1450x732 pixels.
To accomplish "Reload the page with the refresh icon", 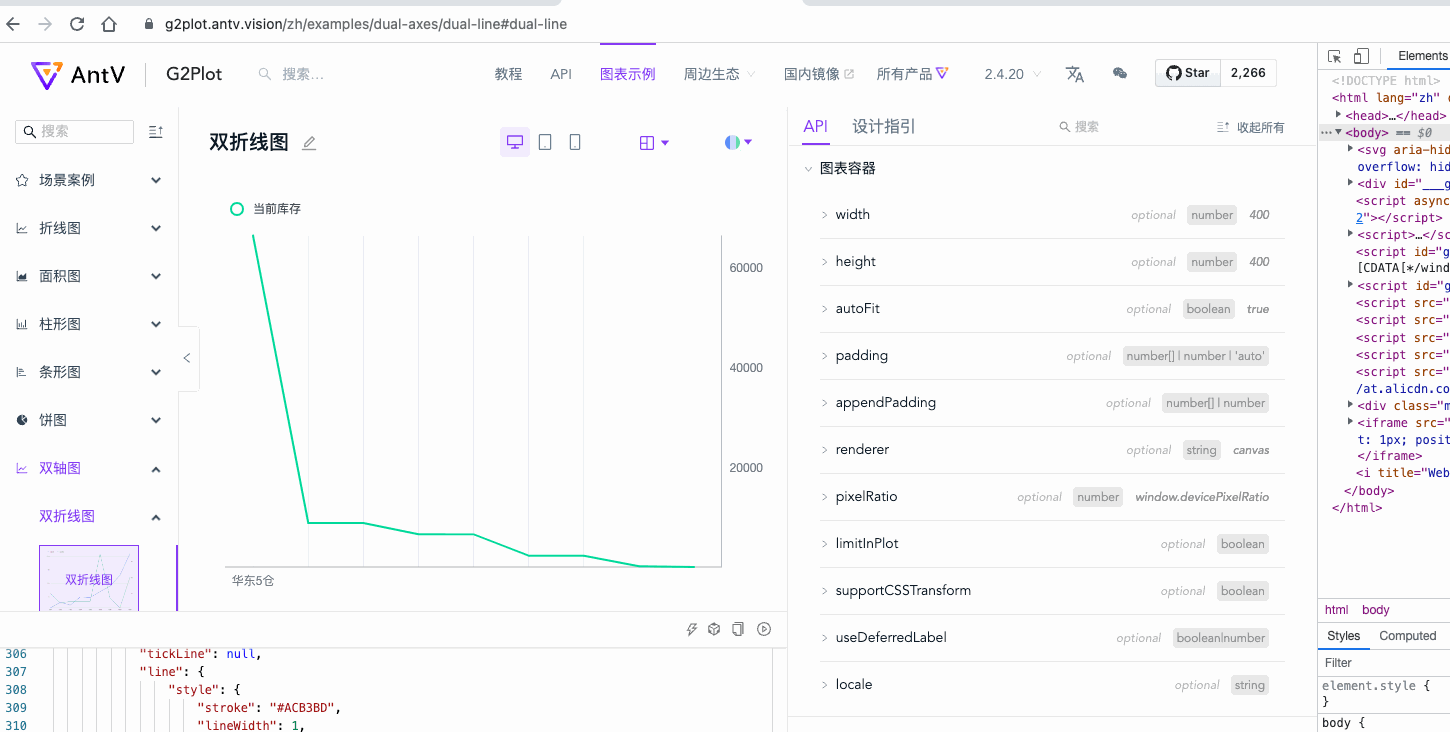I will (x=77, y=24).
